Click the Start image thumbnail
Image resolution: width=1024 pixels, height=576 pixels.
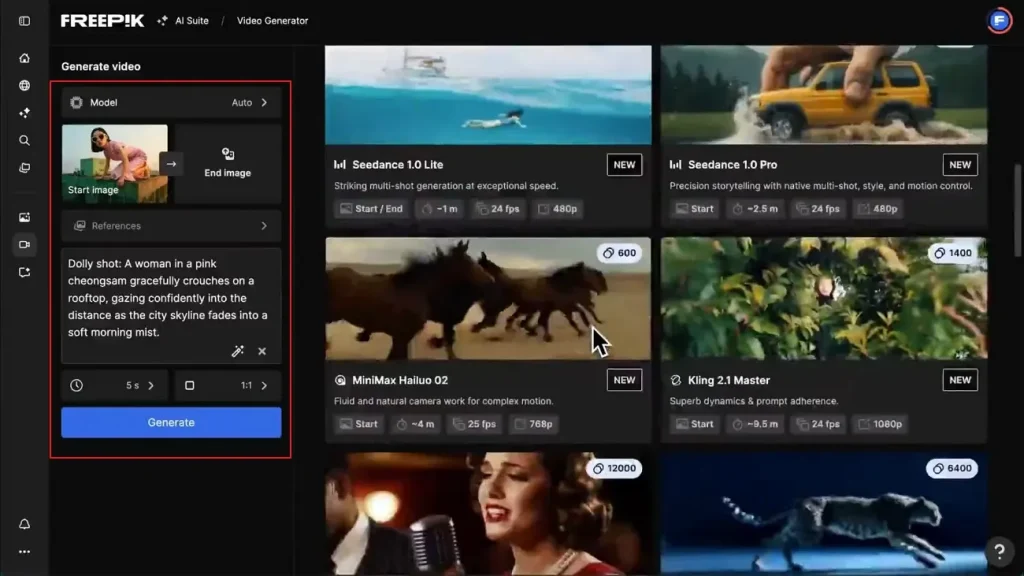coord(115,163)
